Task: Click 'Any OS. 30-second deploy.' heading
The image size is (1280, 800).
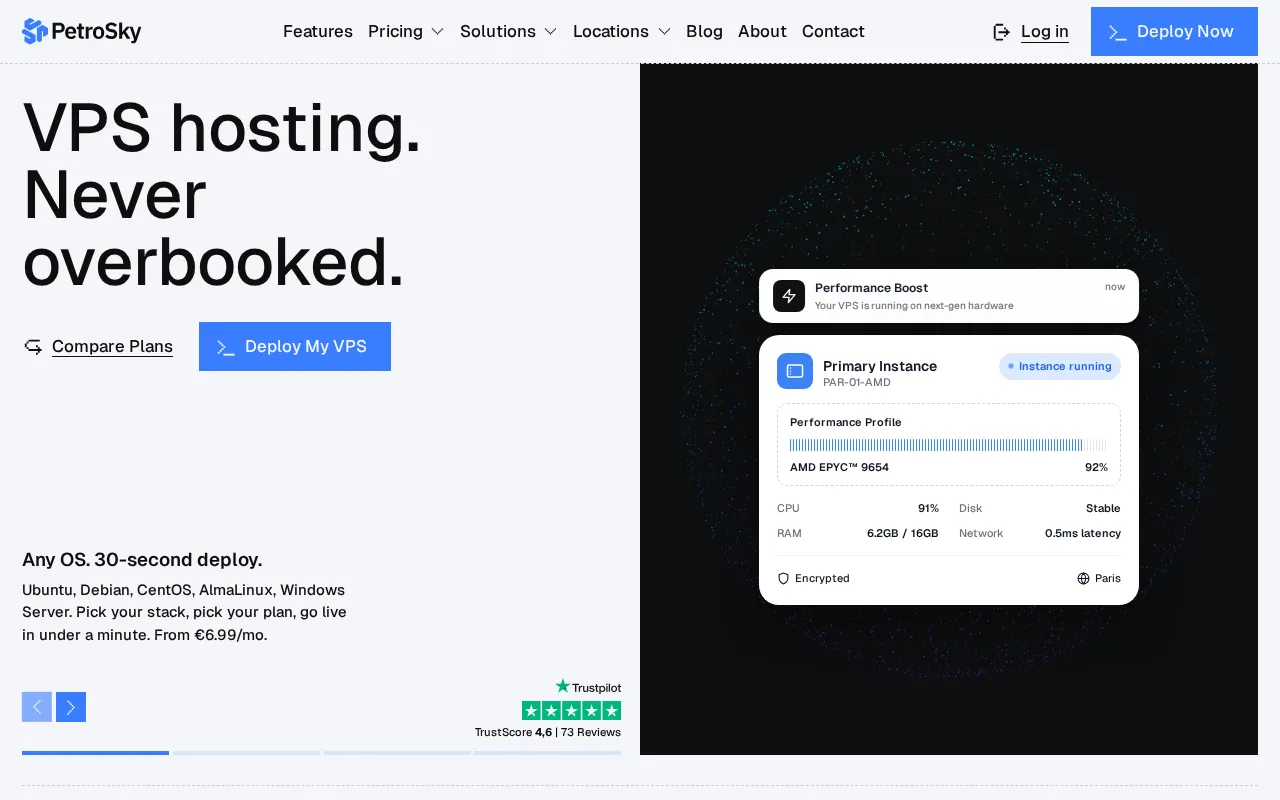Action: pos(142,560)
